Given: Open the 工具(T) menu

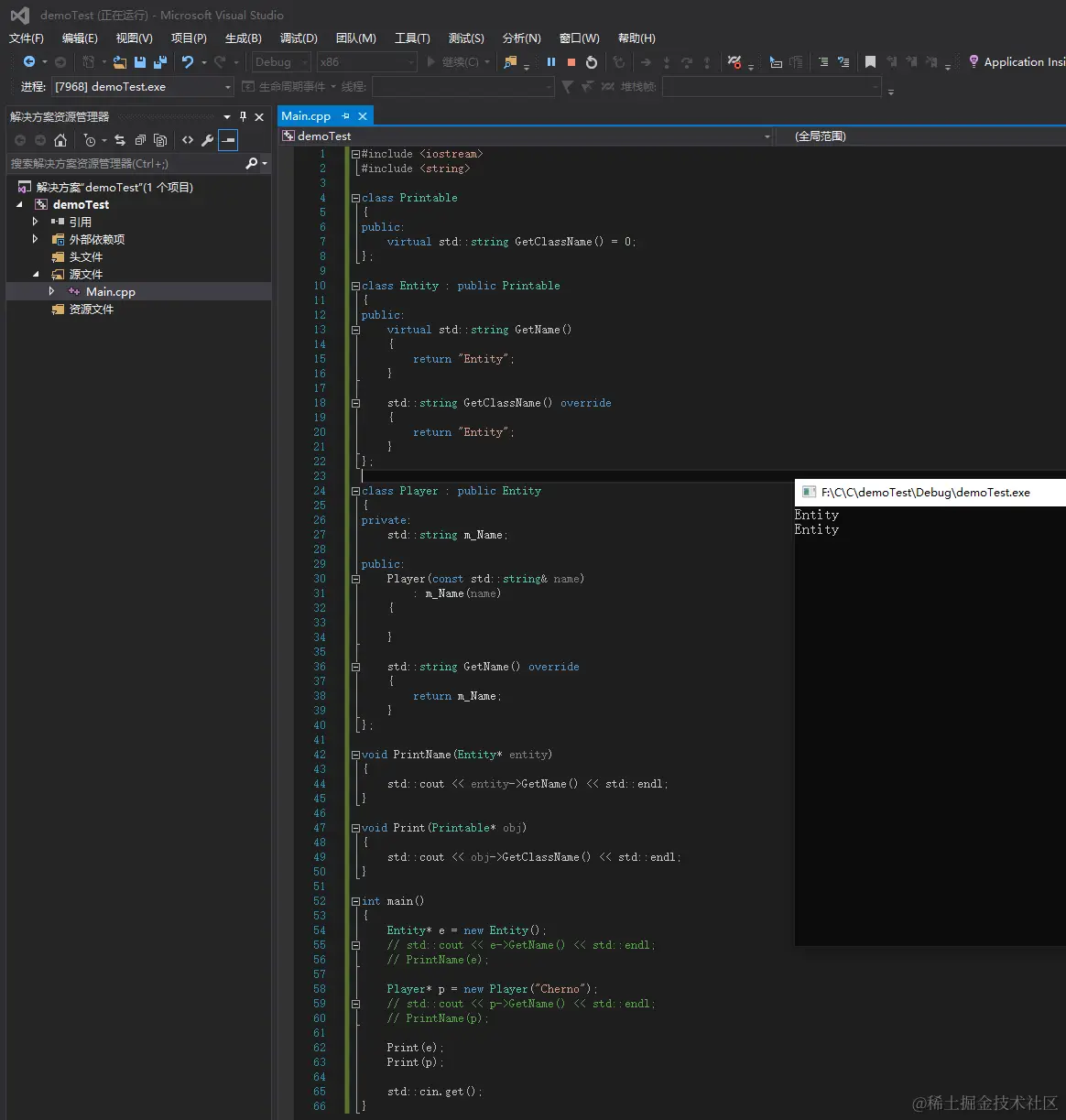Looking at the screenshot, I should pos(412,38).
